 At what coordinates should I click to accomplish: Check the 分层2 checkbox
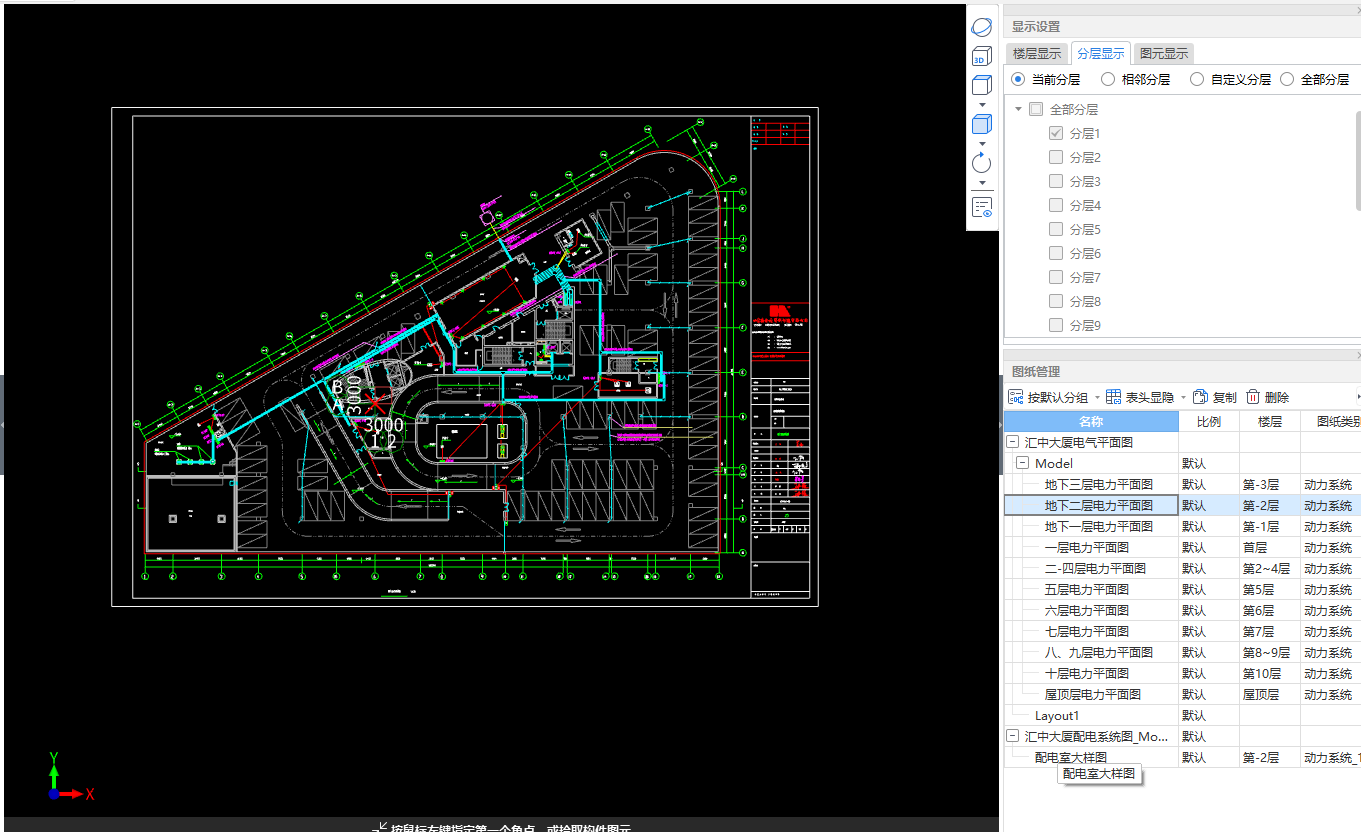pyautogui.click(x=1056, y=157)
